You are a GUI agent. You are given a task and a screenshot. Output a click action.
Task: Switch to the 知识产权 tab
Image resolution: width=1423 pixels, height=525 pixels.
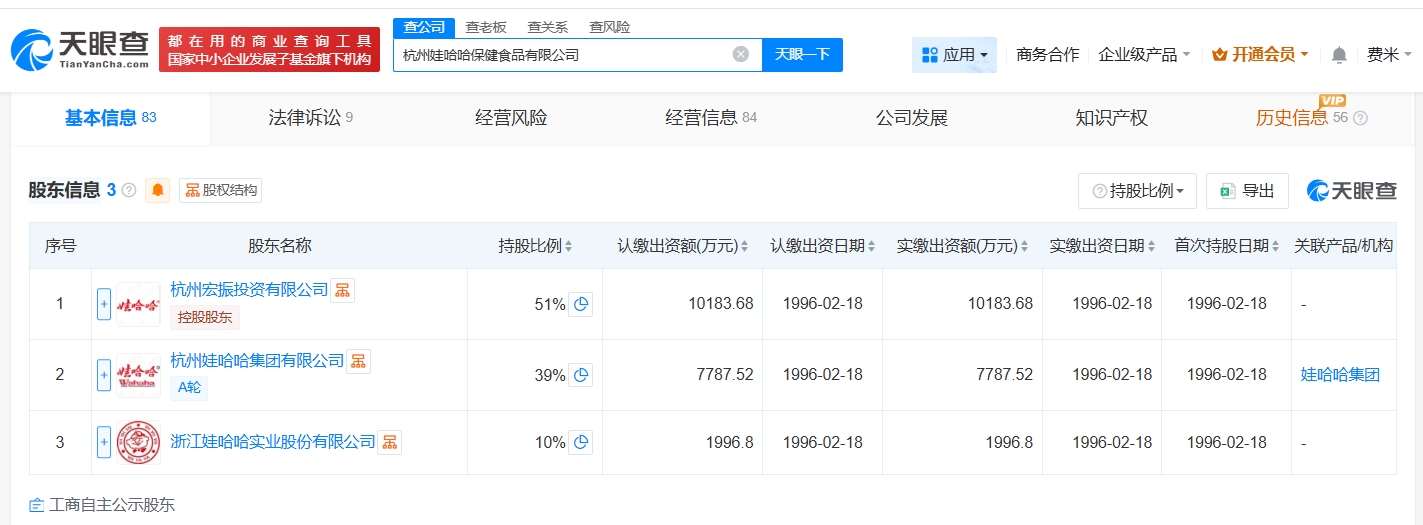(x=1111, y=118)
